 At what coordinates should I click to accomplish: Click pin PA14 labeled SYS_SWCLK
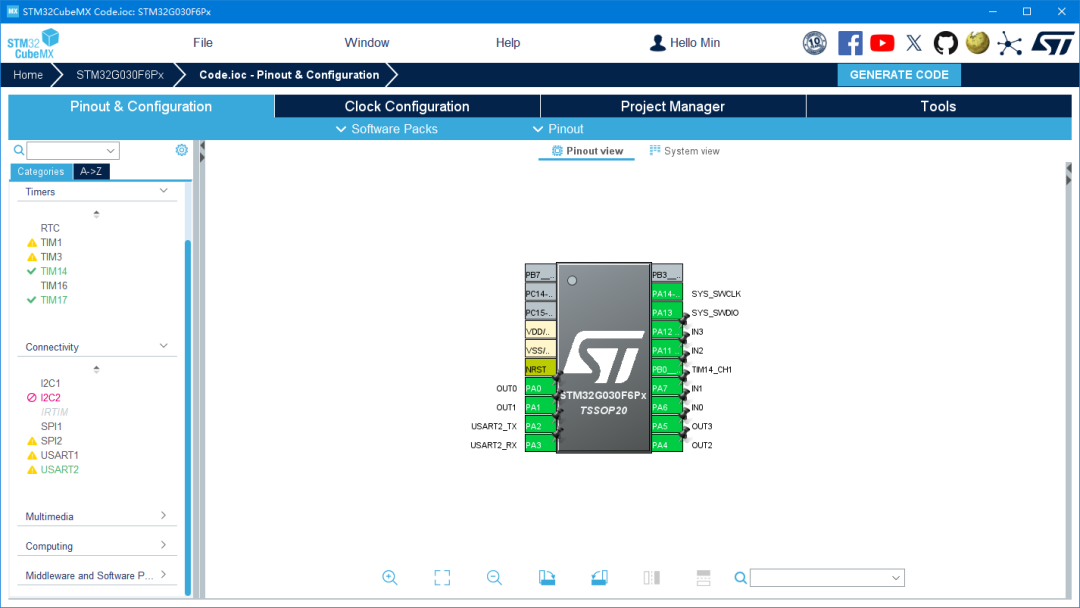pyautogui.click(x=667, y=293)
